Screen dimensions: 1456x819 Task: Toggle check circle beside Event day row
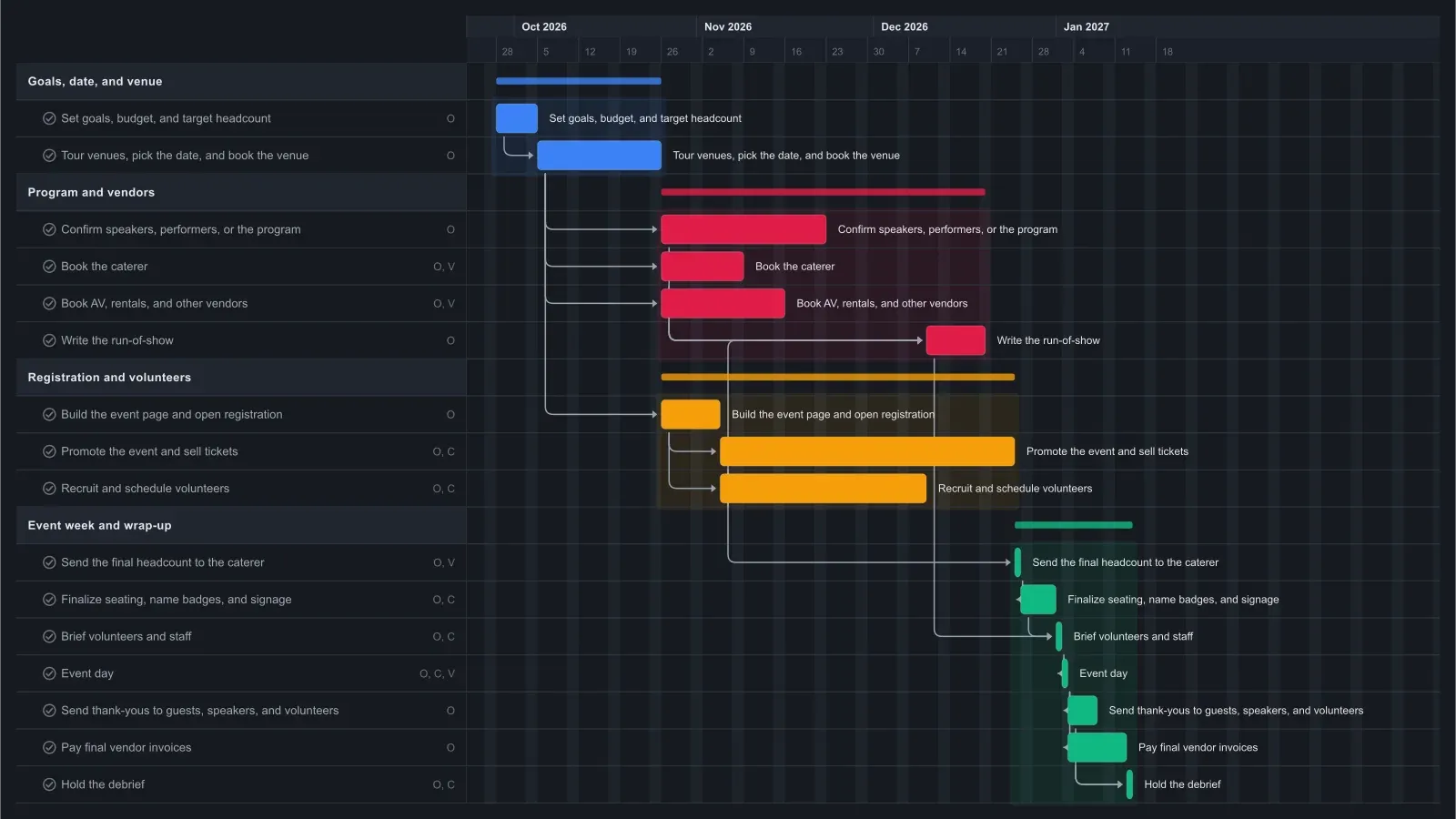(49, 673)
